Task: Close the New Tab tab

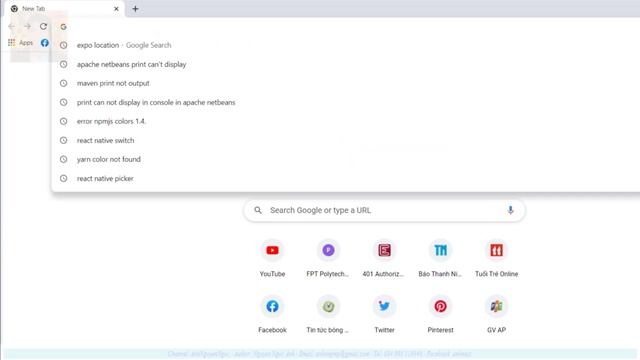Action: pos(116,9)
